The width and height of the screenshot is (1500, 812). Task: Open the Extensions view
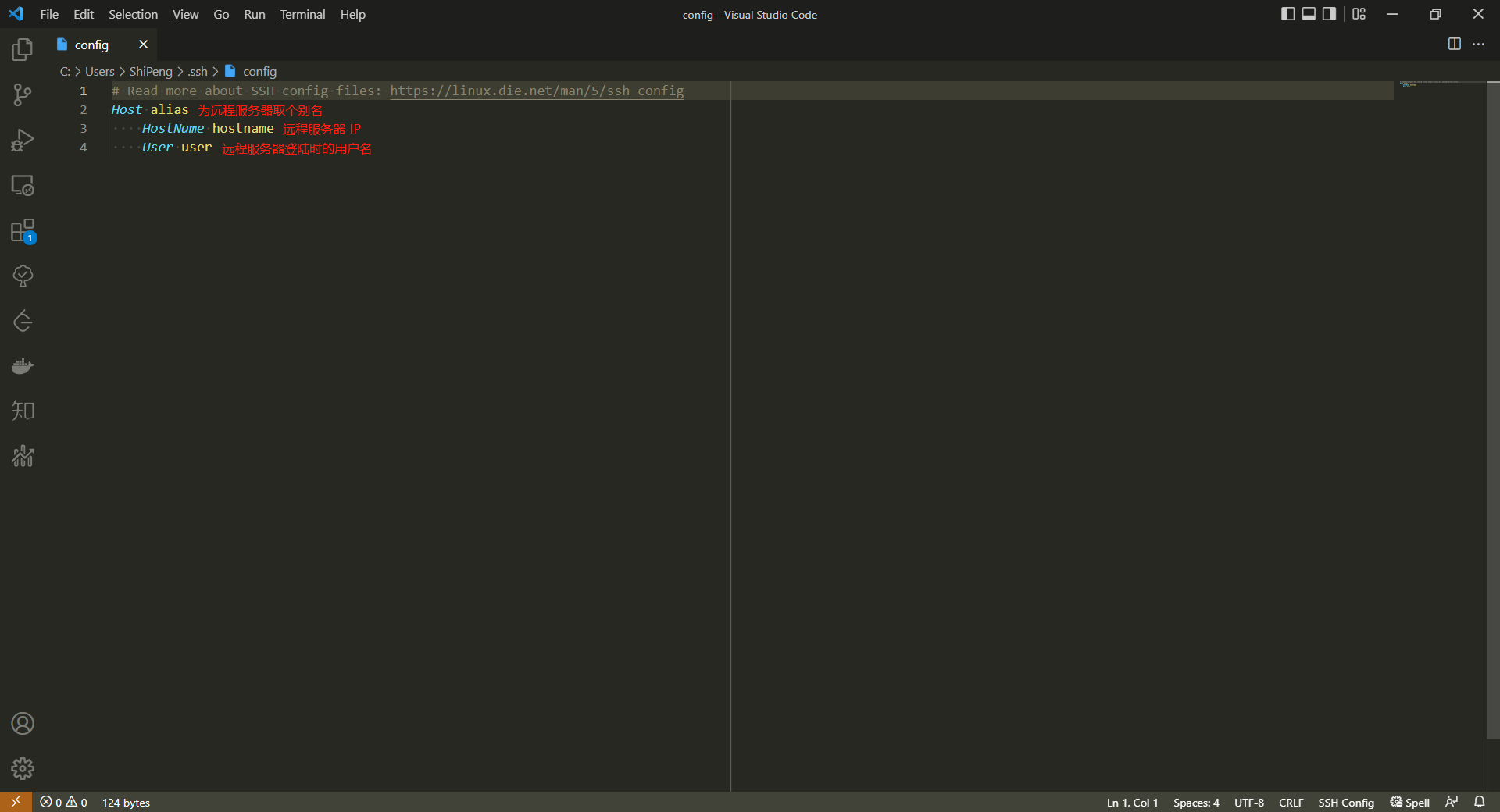(23, 231)
